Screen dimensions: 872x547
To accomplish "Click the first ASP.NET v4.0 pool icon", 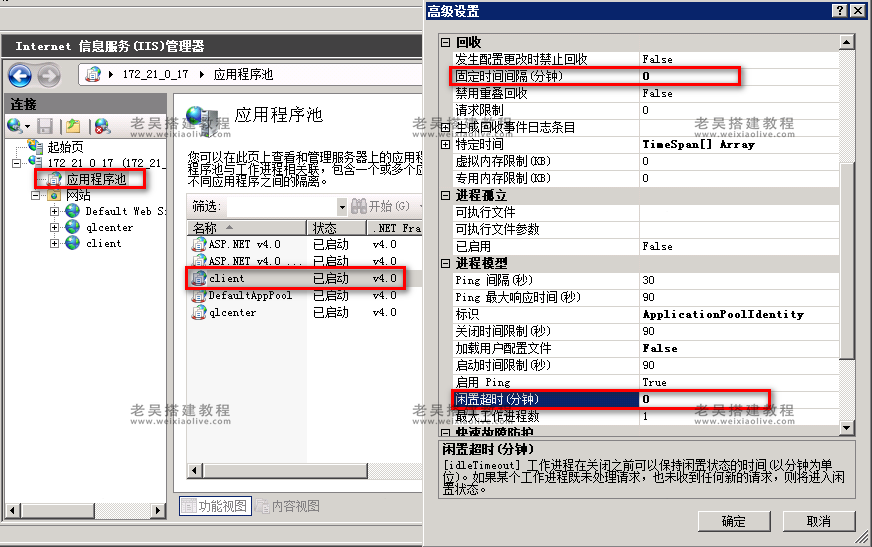I will 199,243.
